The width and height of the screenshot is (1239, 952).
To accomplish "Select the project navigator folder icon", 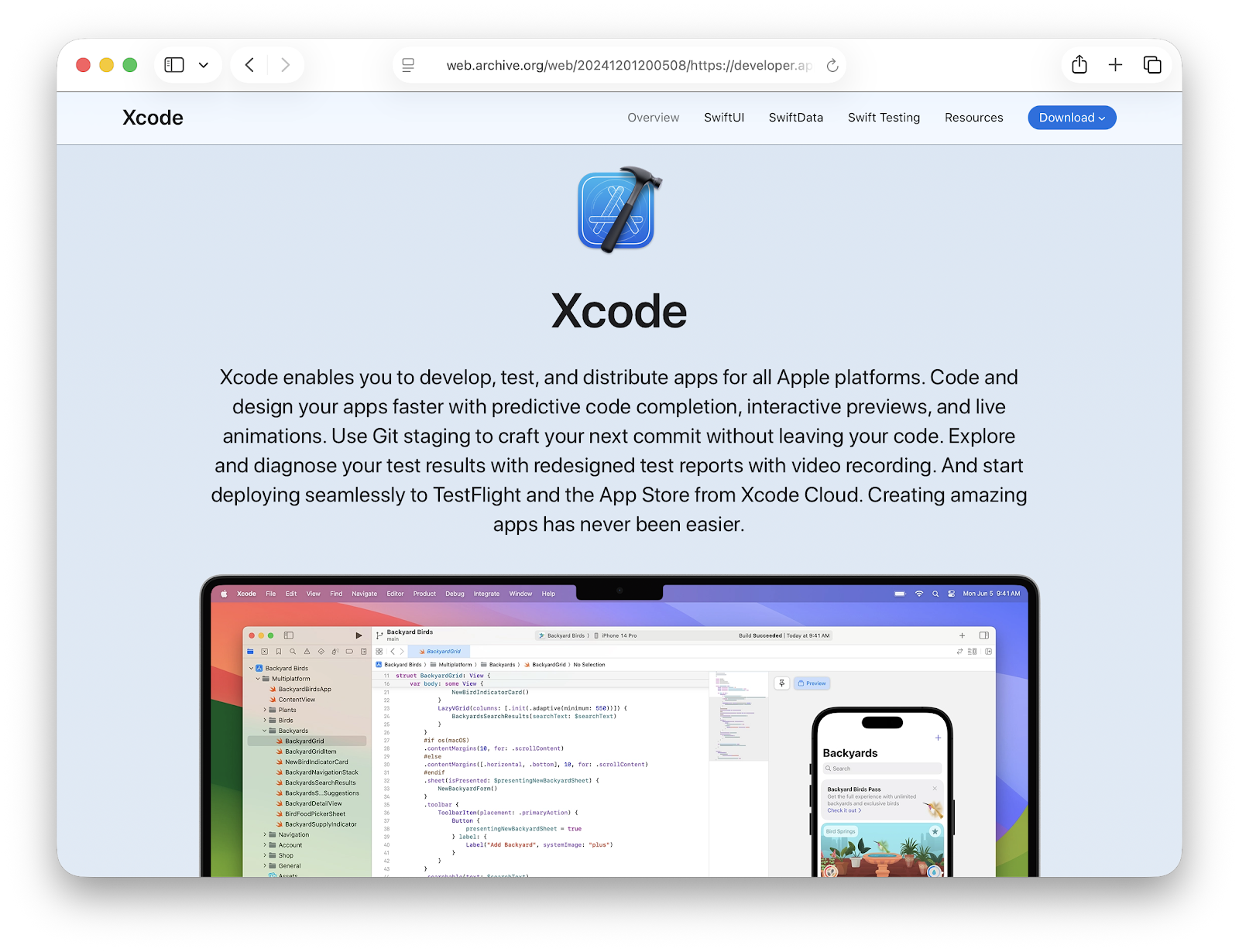I will point(250,652).
